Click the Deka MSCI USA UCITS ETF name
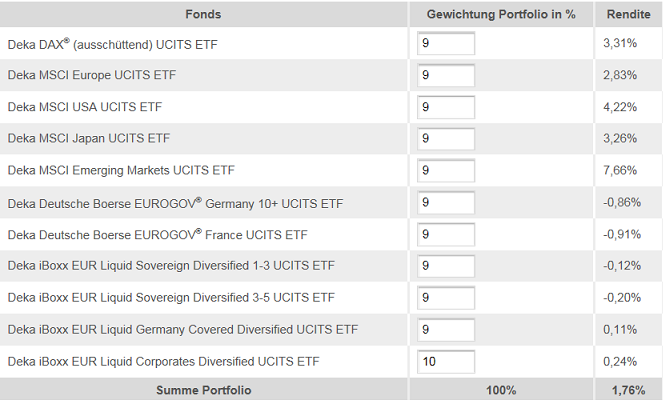Screen dimensions: 664x404 click(85, 107)
